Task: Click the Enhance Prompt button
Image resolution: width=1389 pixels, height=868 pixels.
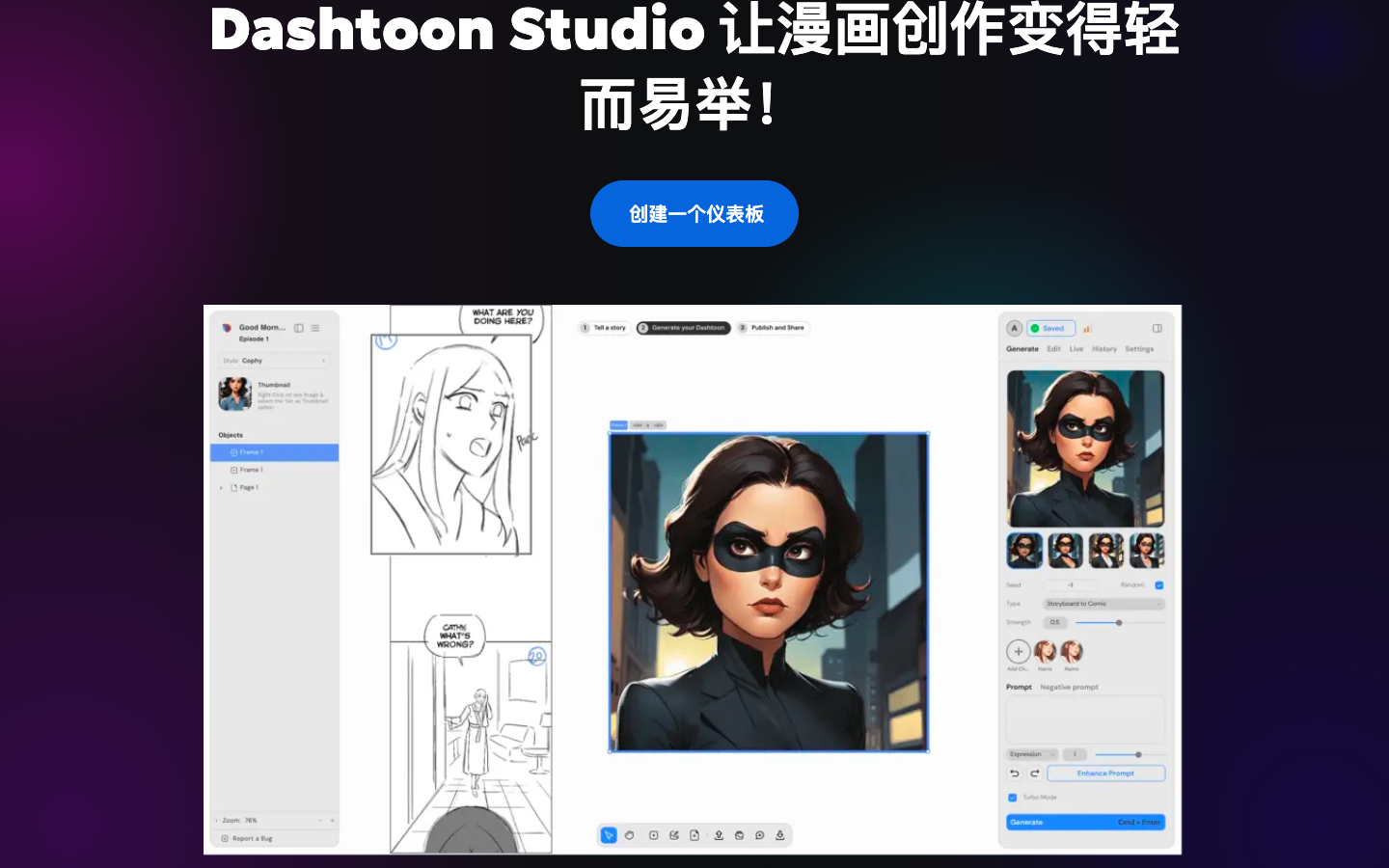Action: [1106, 773]
